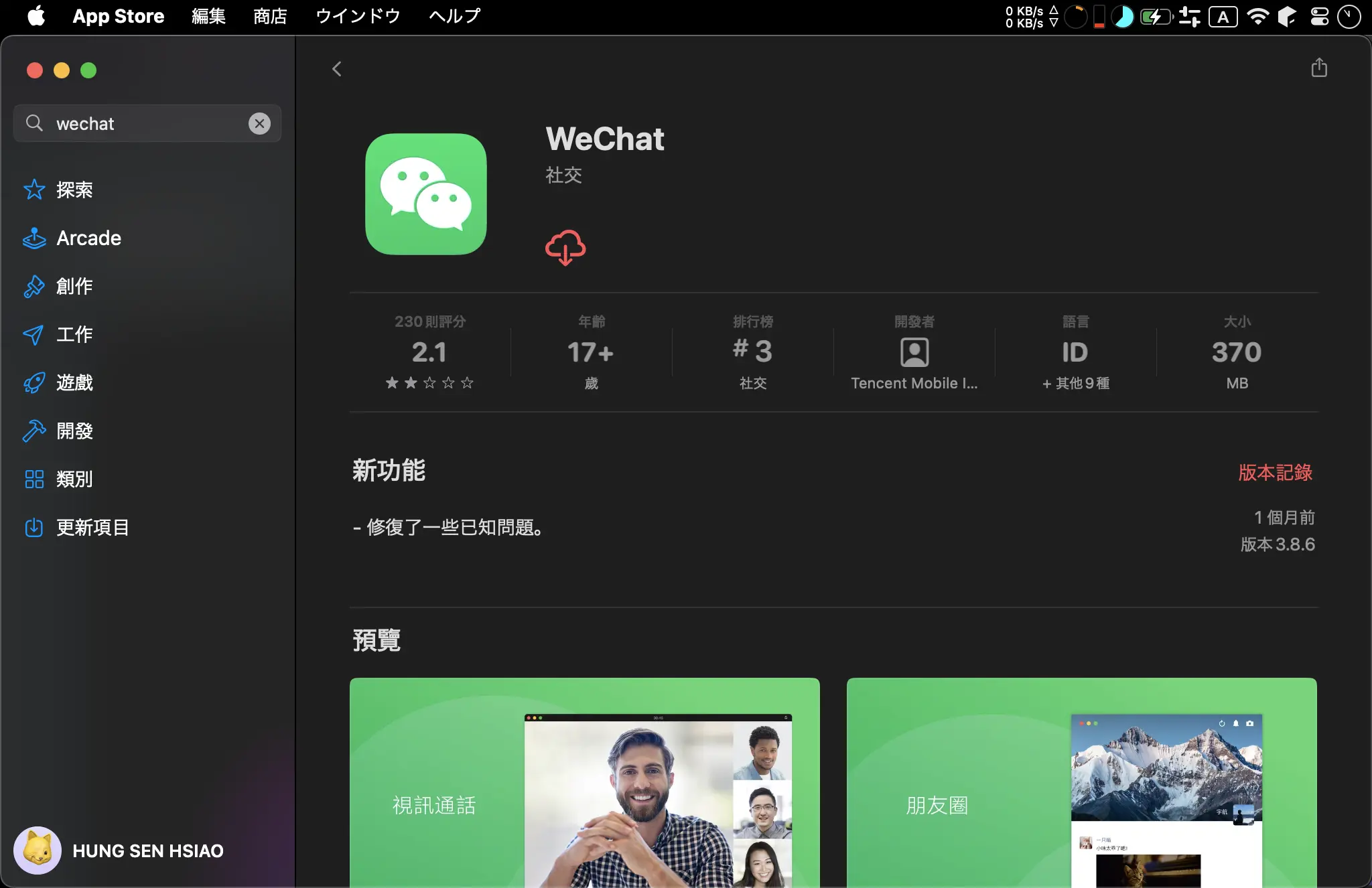Click the 預覽 section heading
The height and width of the screenshot is (888, 1372).
pyautogui.click(x=376, y=640)
